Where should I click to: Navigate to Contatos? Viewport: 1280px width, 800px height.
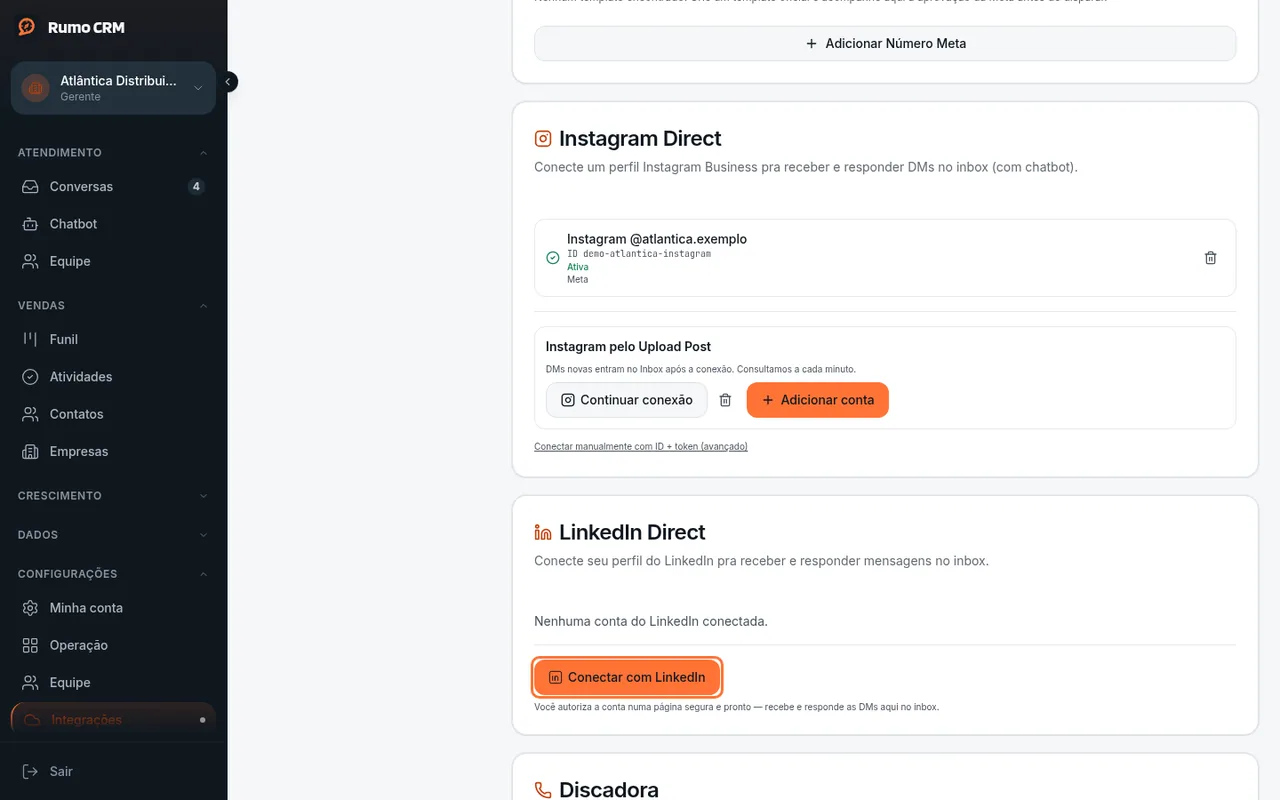tap(113, 414)
